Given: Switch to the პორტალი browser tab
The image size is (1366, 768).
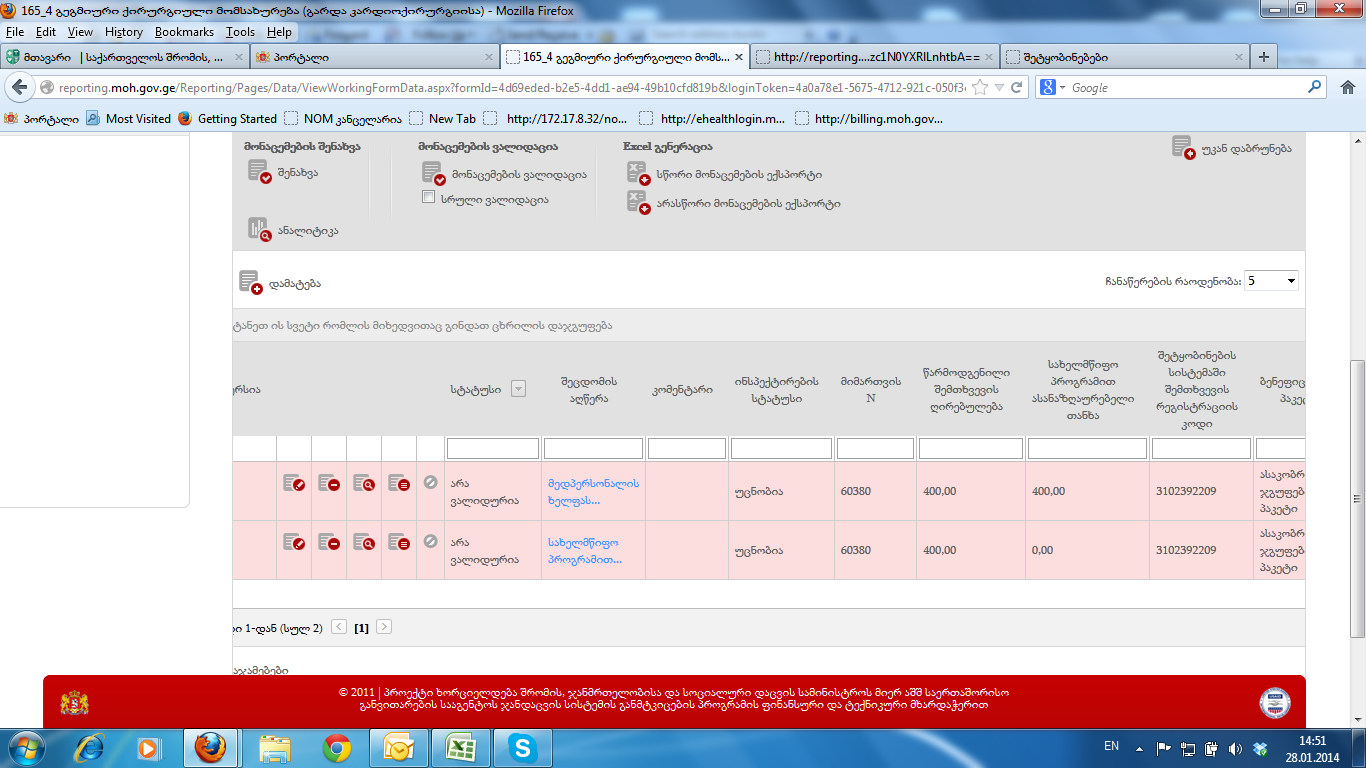Looking at the screenshot, I should tap(372, 57).
